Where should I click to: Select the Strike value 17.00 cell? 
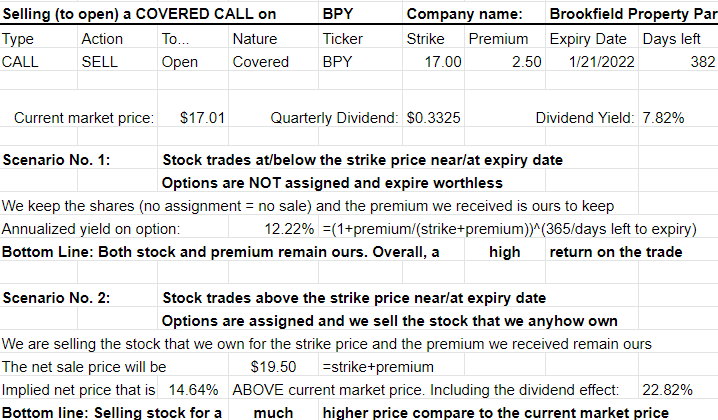[433, 61]
